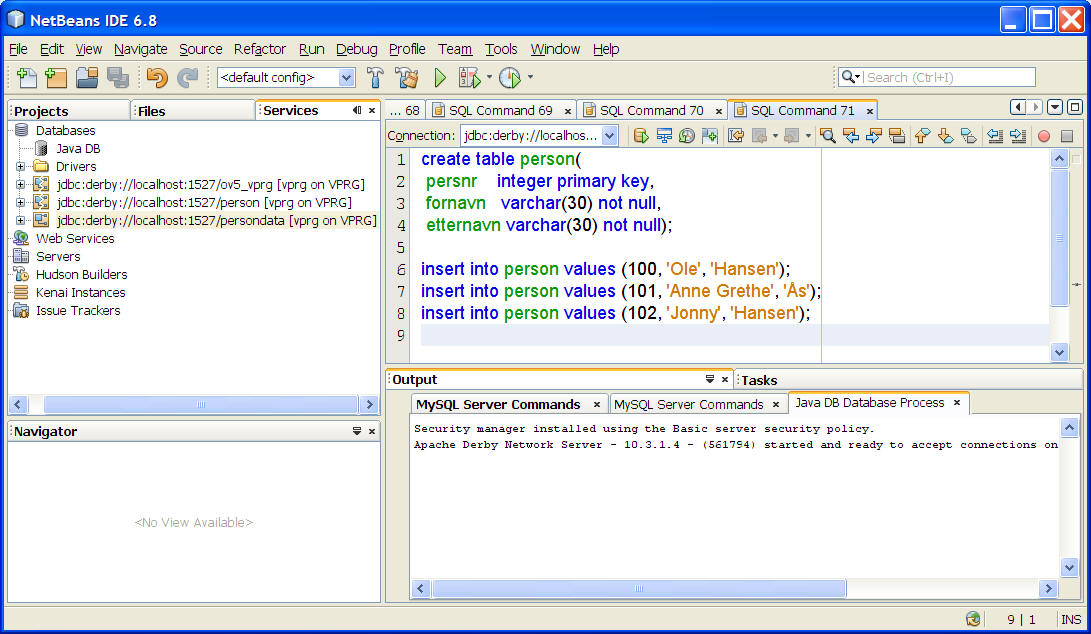Close the Output window panel

(724, 379)
